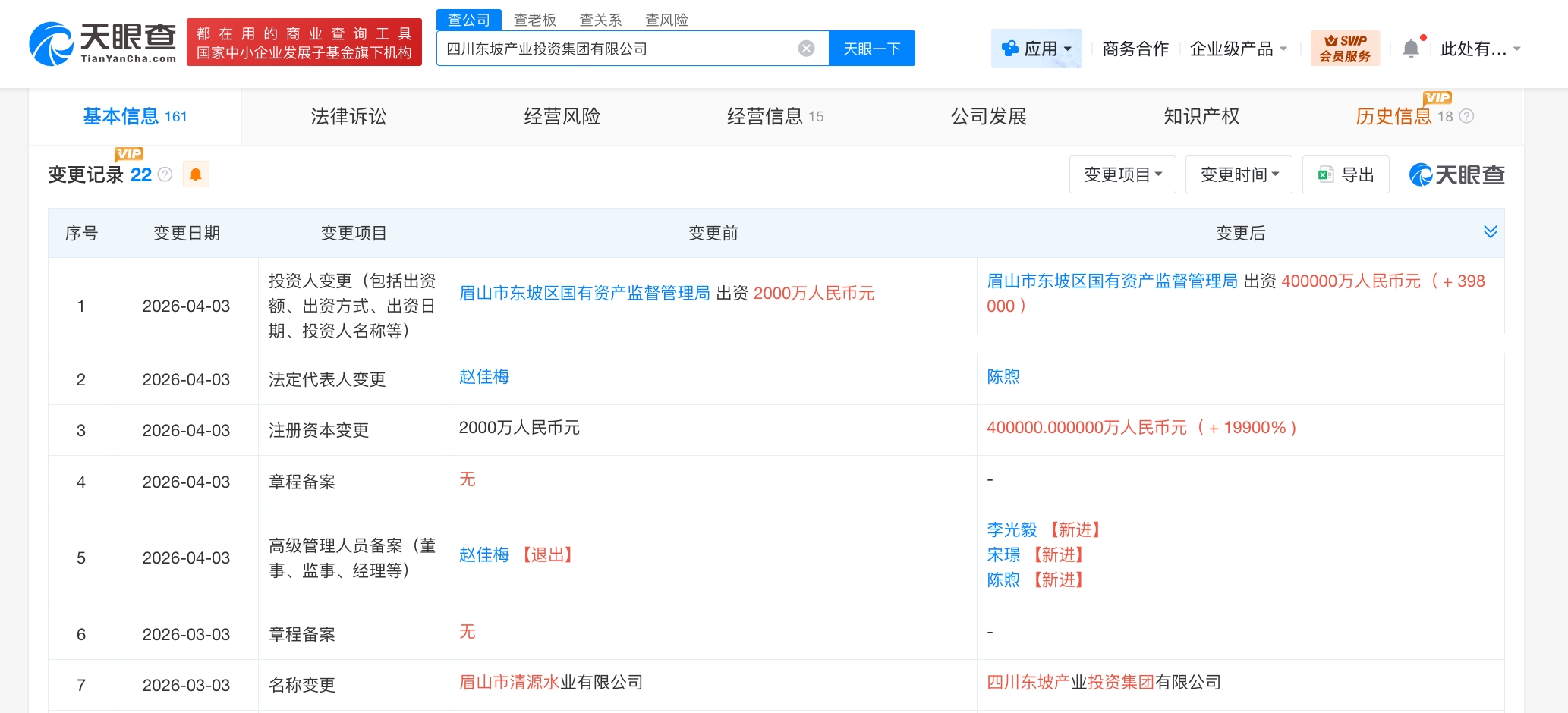
Task: Export records with the 导出 button
Action: (1346, 174)
